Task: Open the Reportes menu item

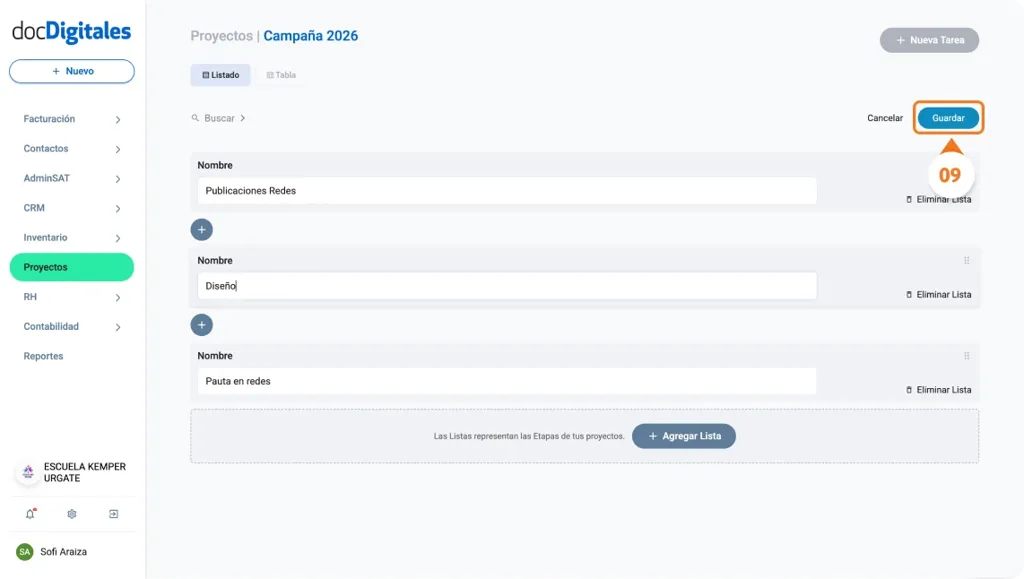Action: [43, 355]
